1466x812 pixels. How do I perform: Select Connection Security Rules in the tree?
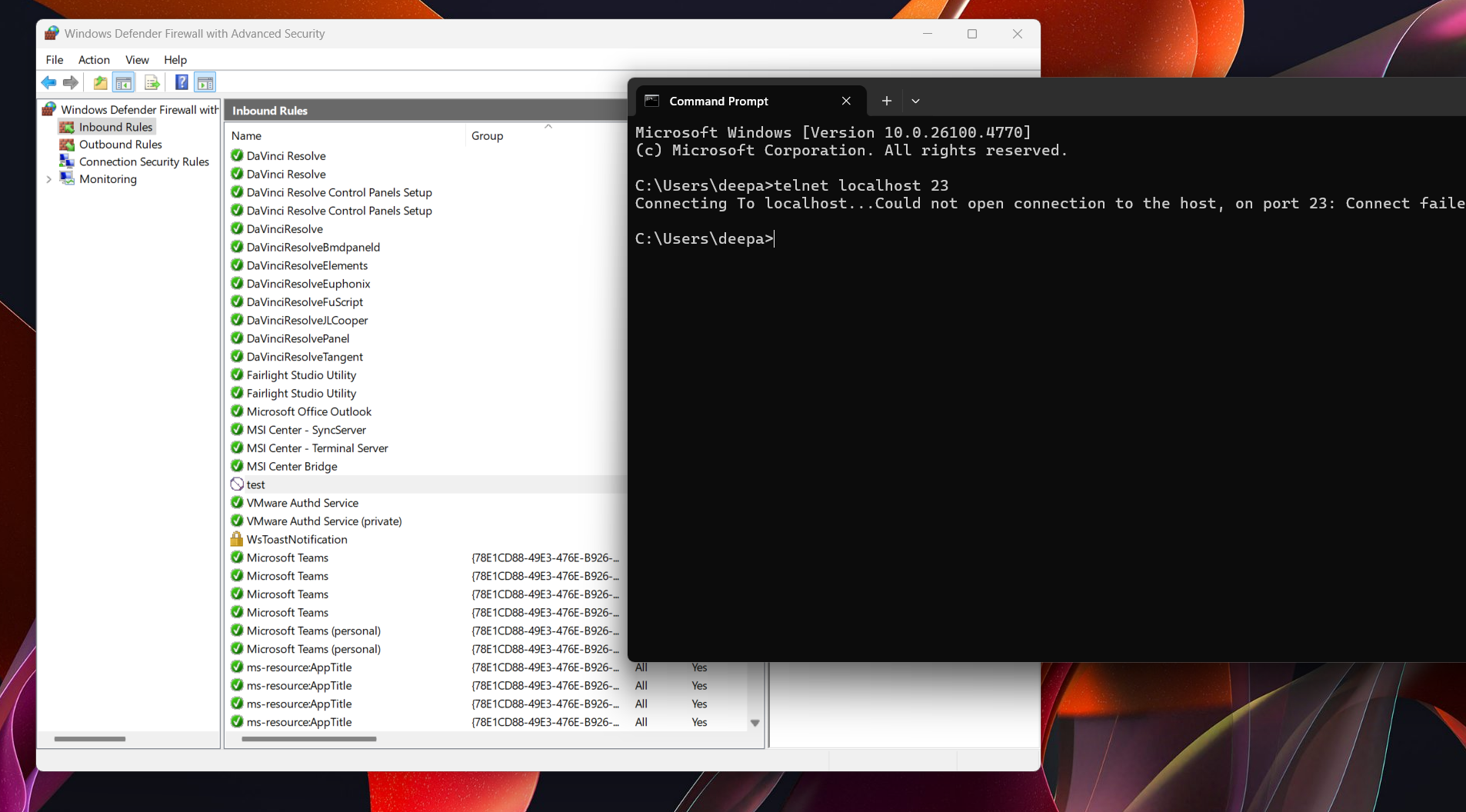(144, 161)
